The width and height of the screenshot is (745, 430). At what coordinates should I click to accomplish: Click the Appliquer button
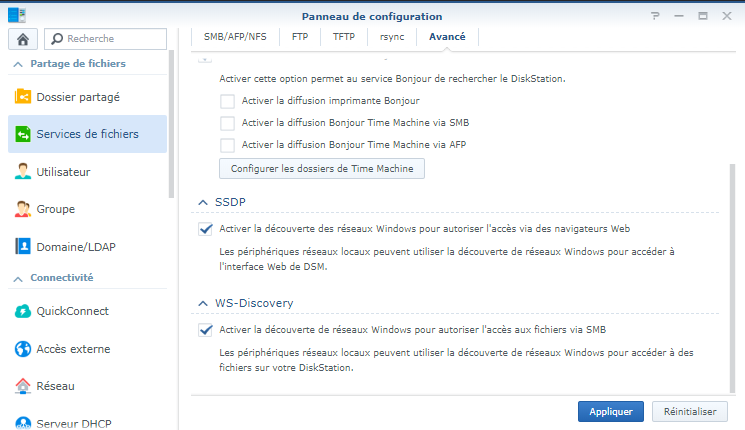click(x=610, y=411)
